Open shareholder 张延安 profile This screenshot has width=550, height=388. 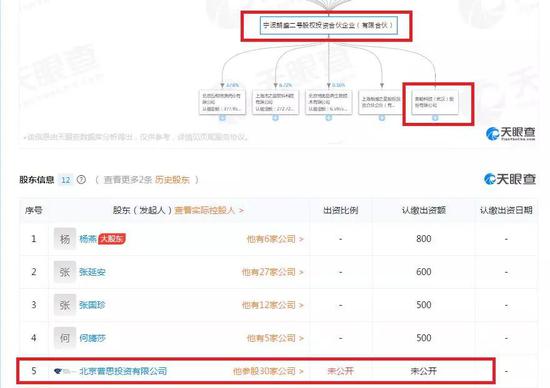point(92,272)
